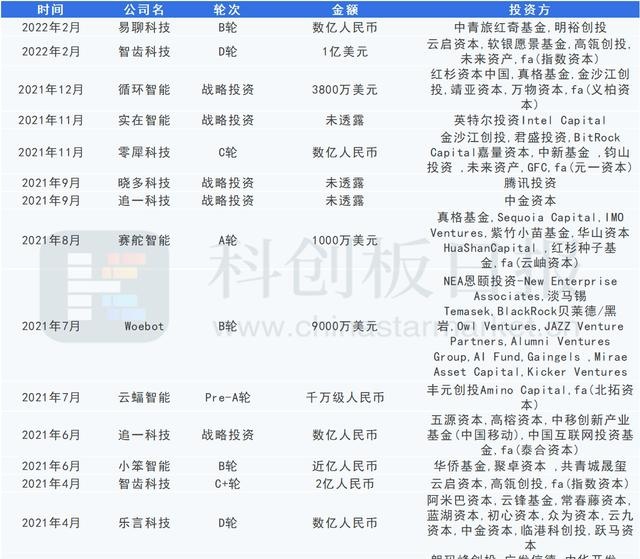Image resolution: width=640 pixels, height=559 pixels.
Task: Click the 2021年11月 date beside 实在智能
Action: [51, 120]
